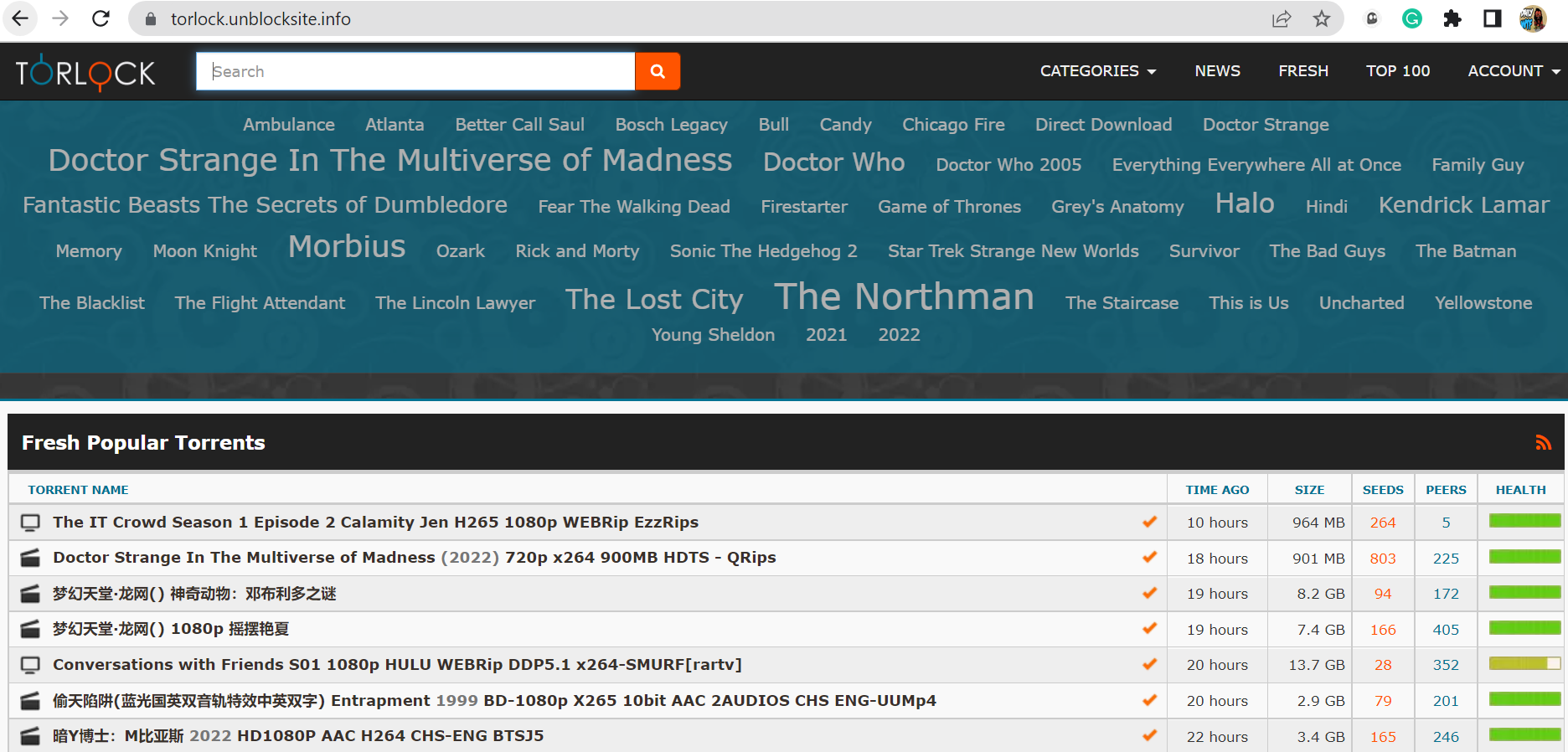Click the Grammarly extension icon
This screenshot has width=1568, height=752.
[1412, 18]
